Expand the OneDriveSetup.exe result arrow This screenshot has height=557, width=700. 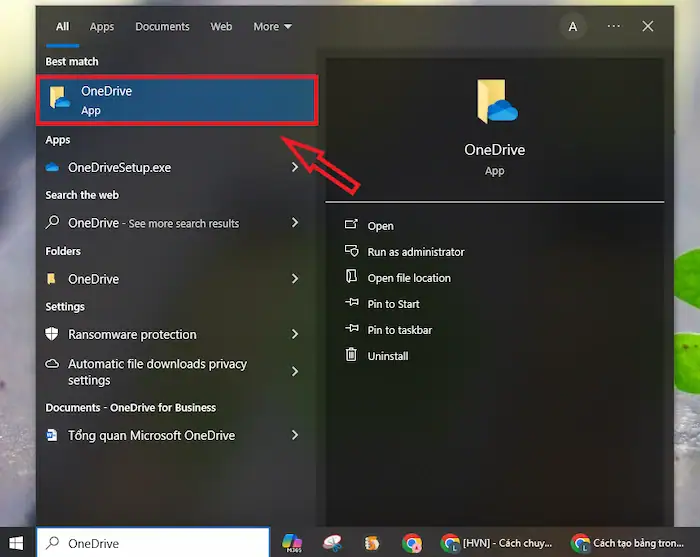295,168
